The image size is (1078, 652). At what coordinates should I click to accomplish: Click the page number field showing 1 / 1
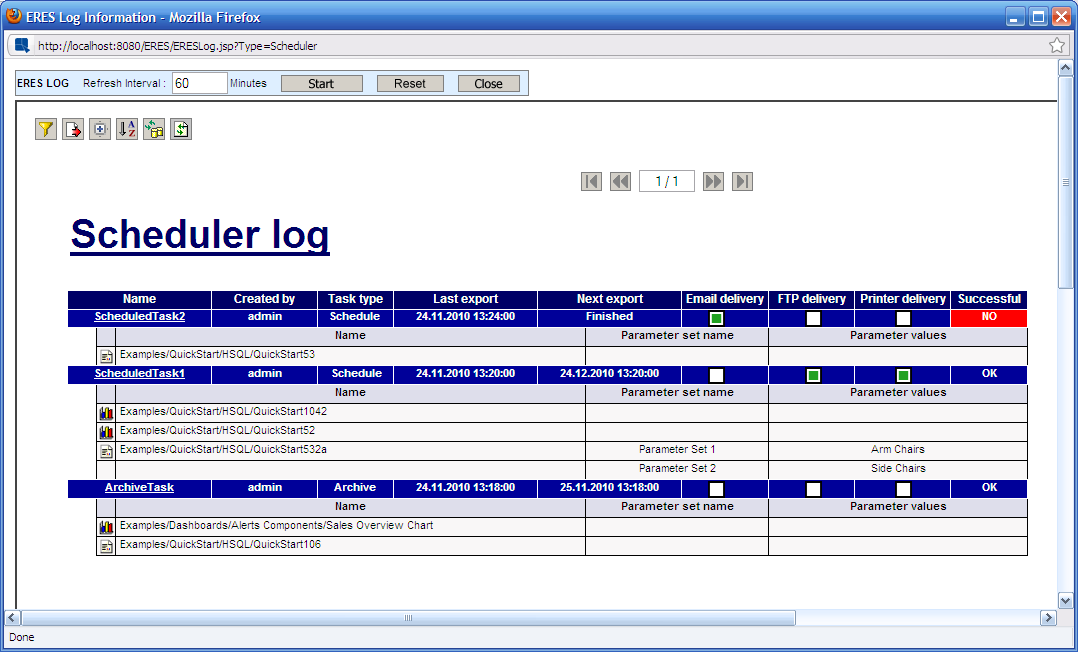667,182
